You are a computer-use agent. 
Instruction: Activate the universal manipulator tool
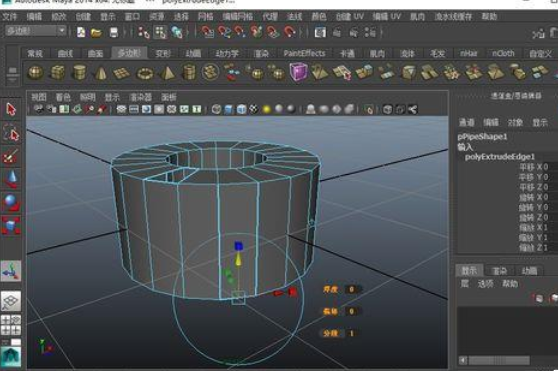tap(11, 271)
